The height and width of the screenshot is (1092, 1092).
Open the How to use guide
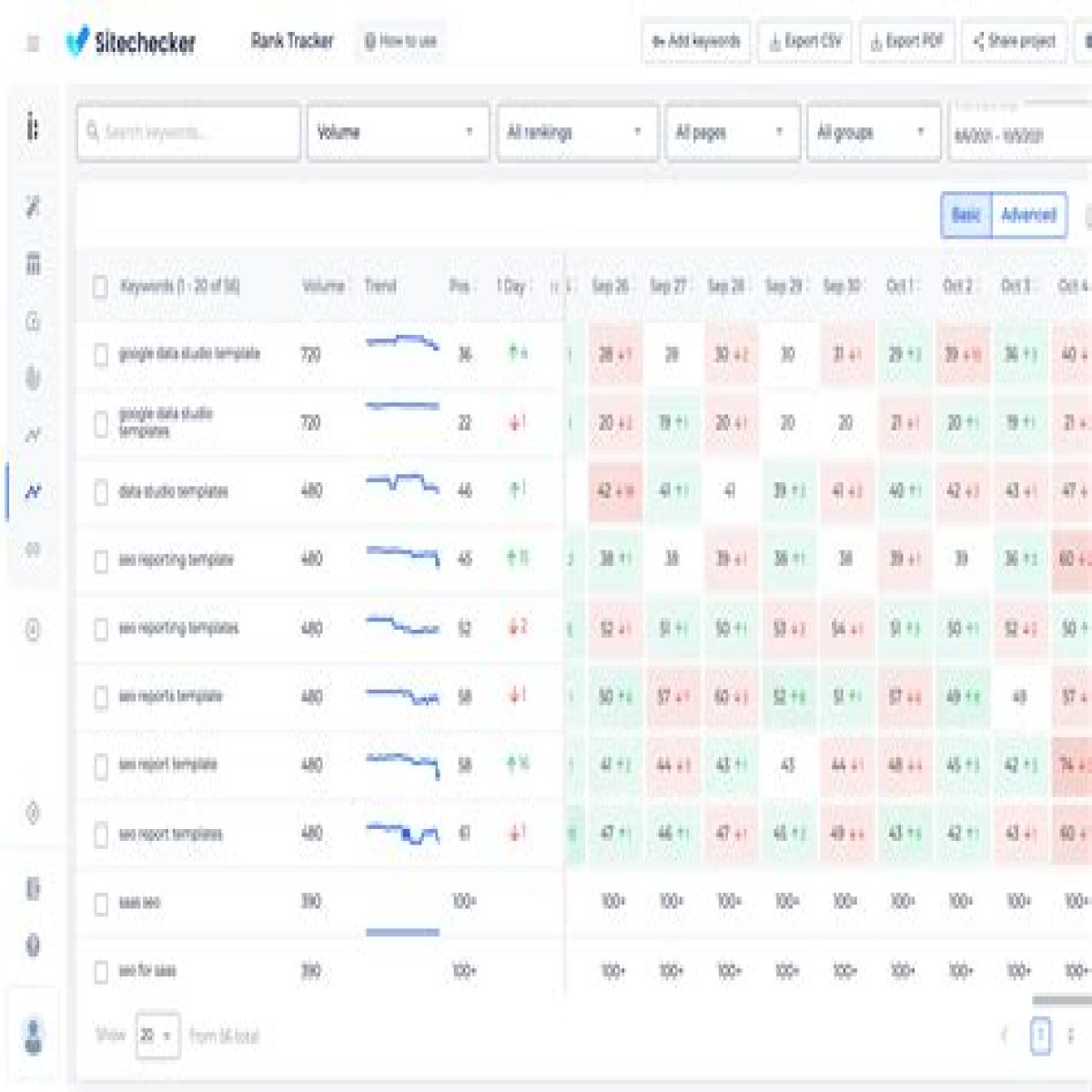pyautogui.click(x=400, y=42)
